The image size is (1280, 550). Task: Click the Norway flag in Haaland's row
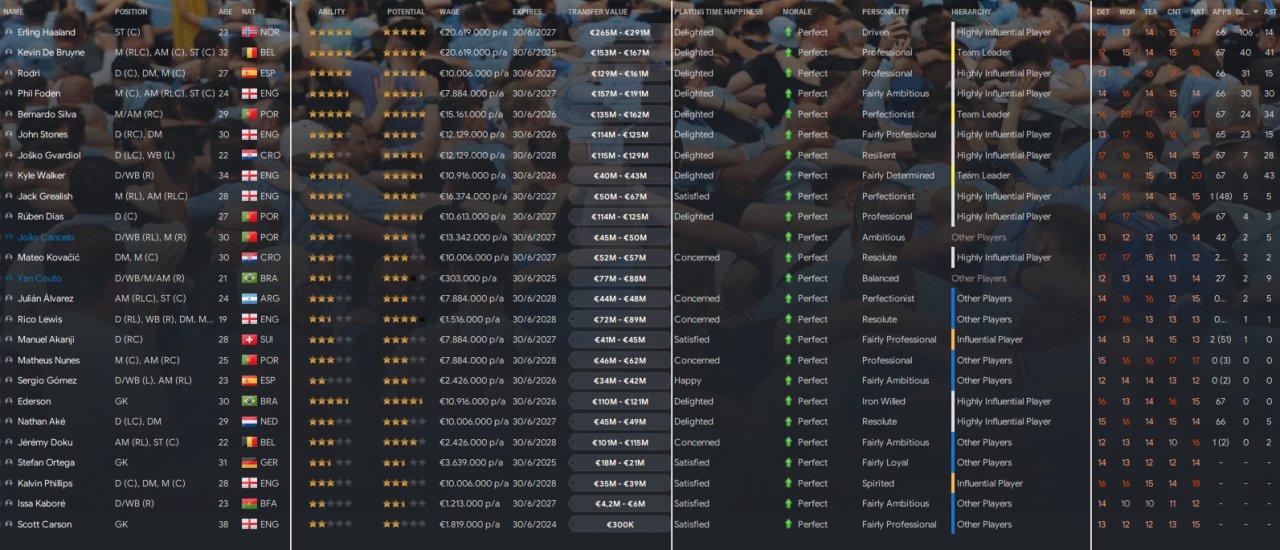249,32
